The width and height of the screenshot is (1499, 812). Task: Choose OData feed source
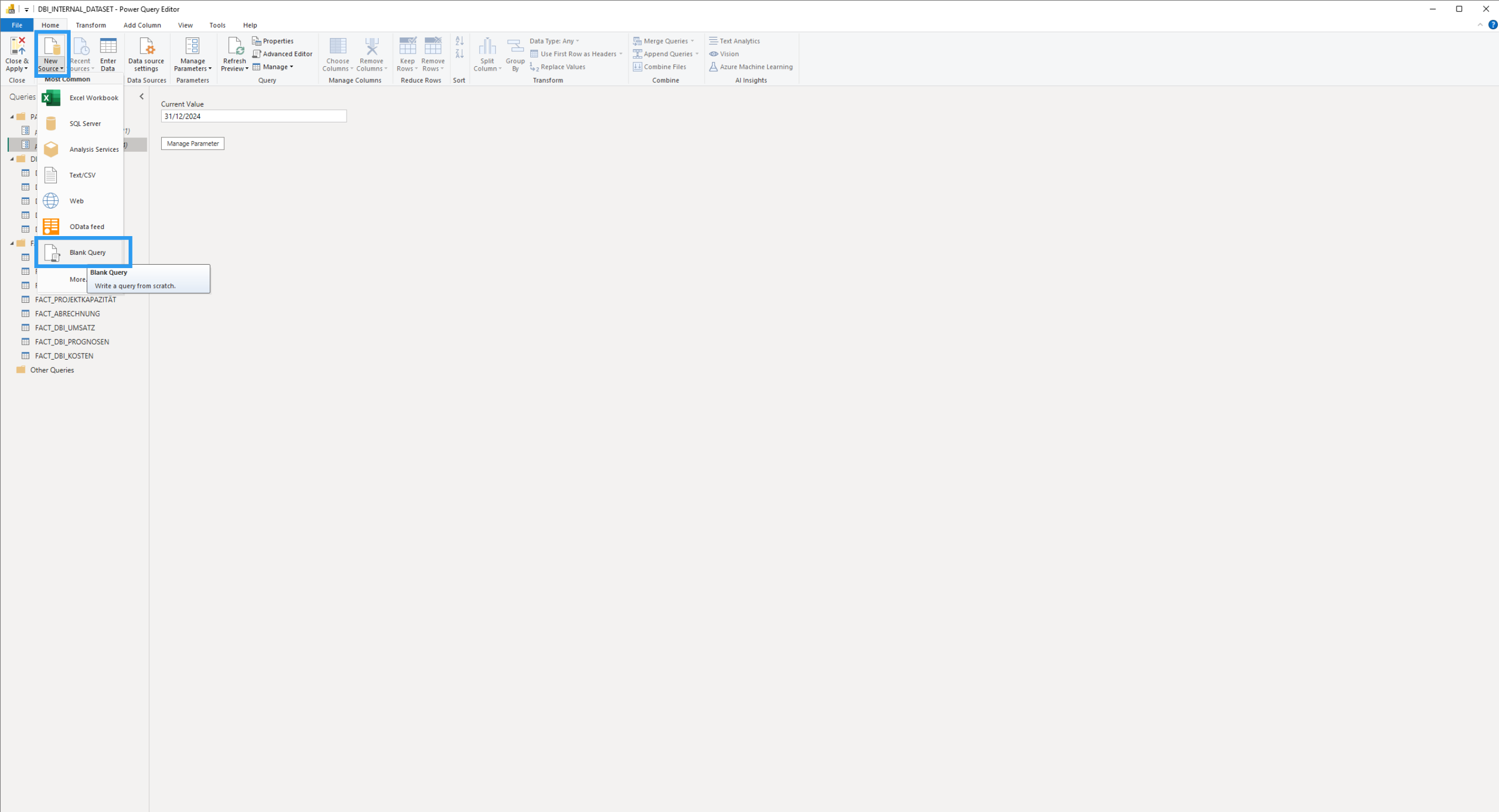click(x=81, y=226)
